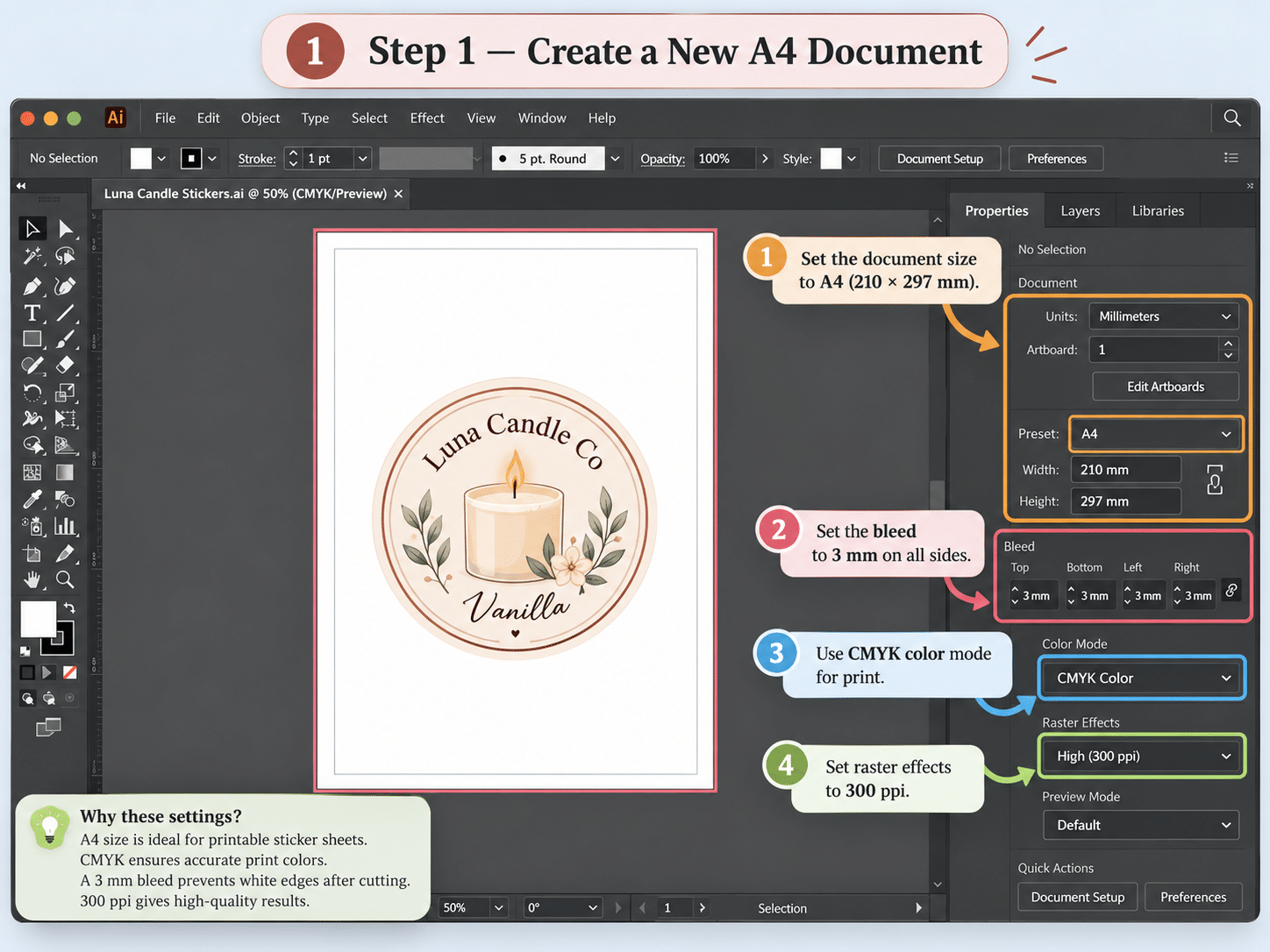Toggle the bleed link chain icon
Image resolution: width=1270 pixels, height=952 pixels.
click(x=1231, y=591)
